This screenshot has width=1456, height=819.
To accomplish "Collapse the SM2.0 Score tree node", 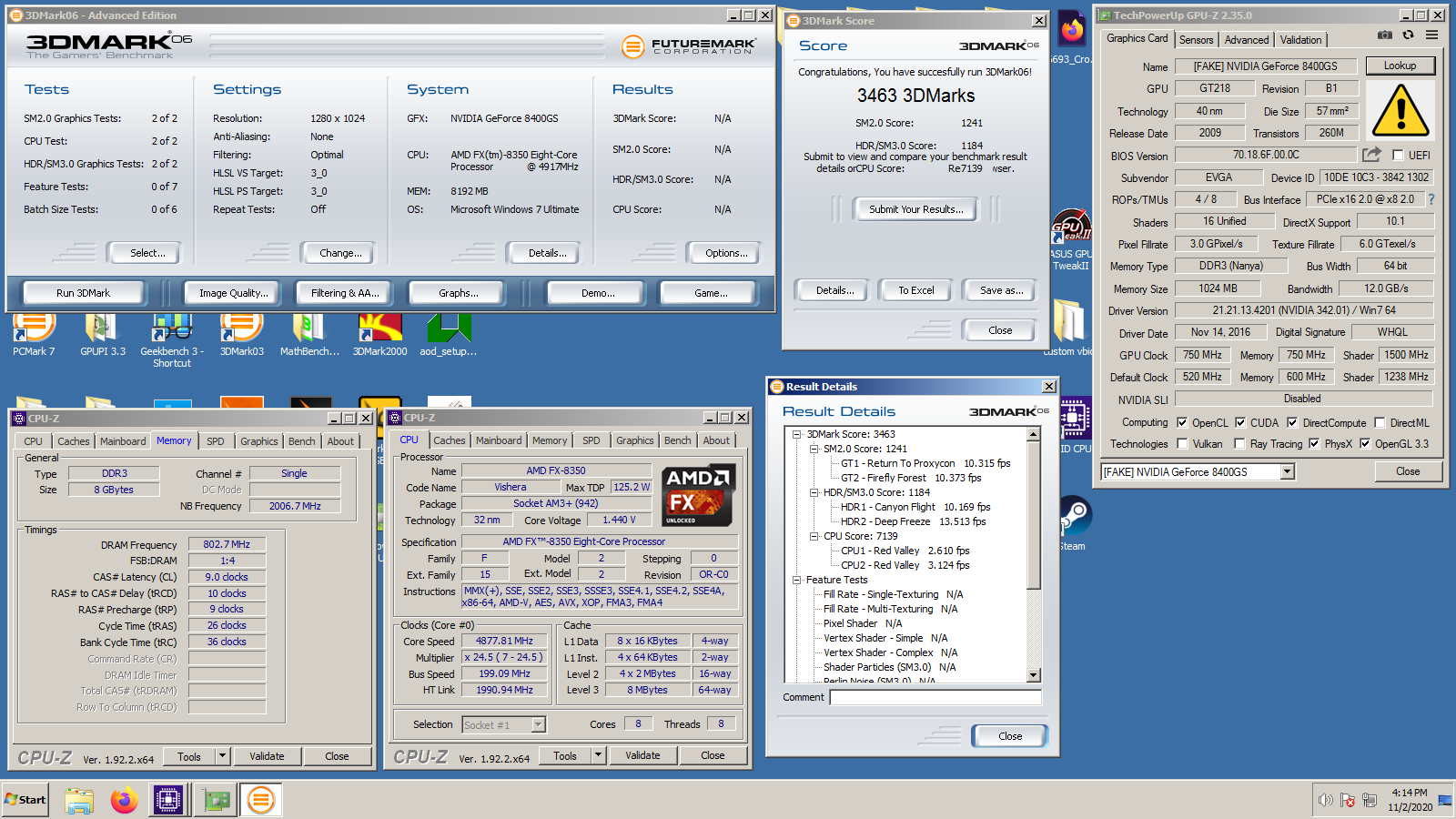I will pos(814,449).
